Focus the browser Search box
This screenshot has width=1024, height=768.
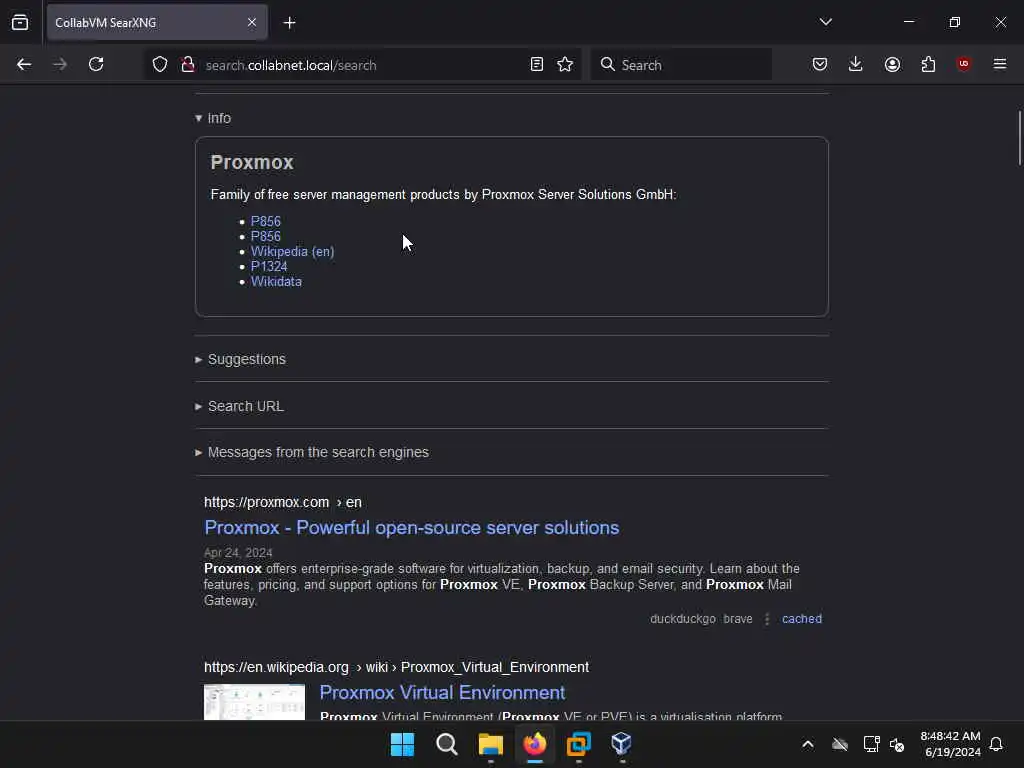click(x=681, y=65)
